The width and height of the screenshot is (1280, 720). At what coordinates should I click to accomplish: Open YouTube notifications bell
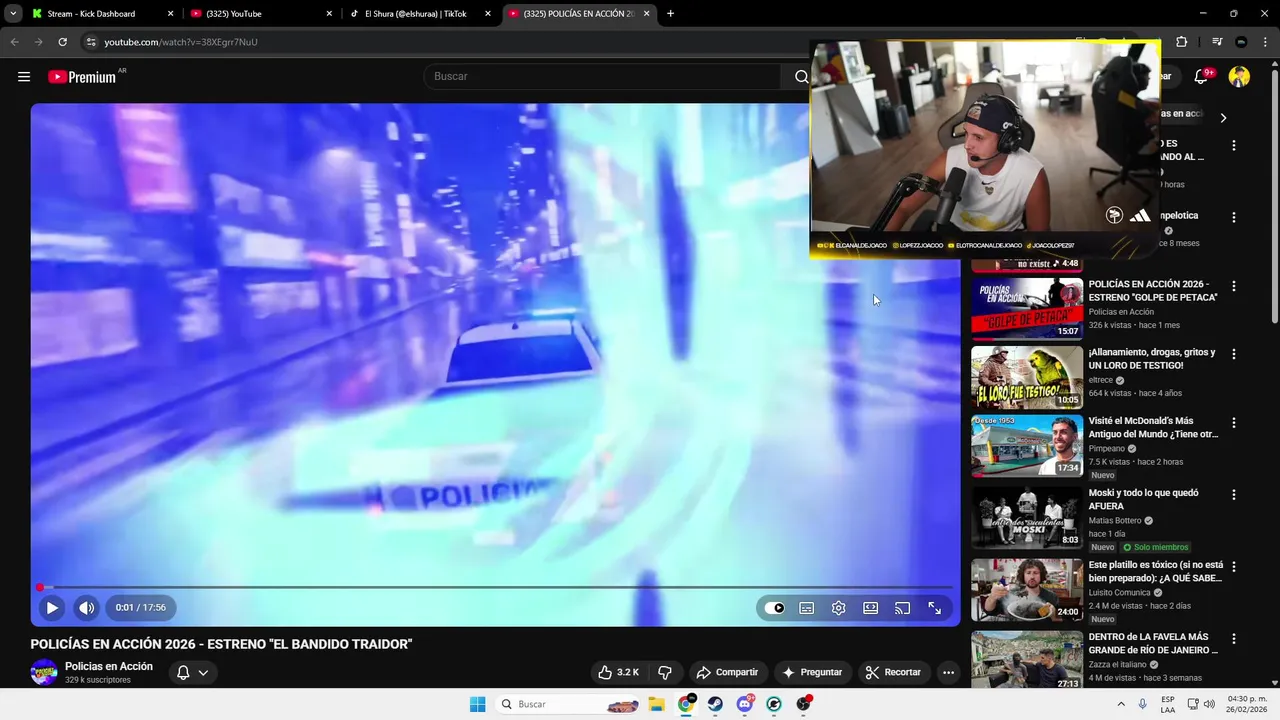[1202, 77]
